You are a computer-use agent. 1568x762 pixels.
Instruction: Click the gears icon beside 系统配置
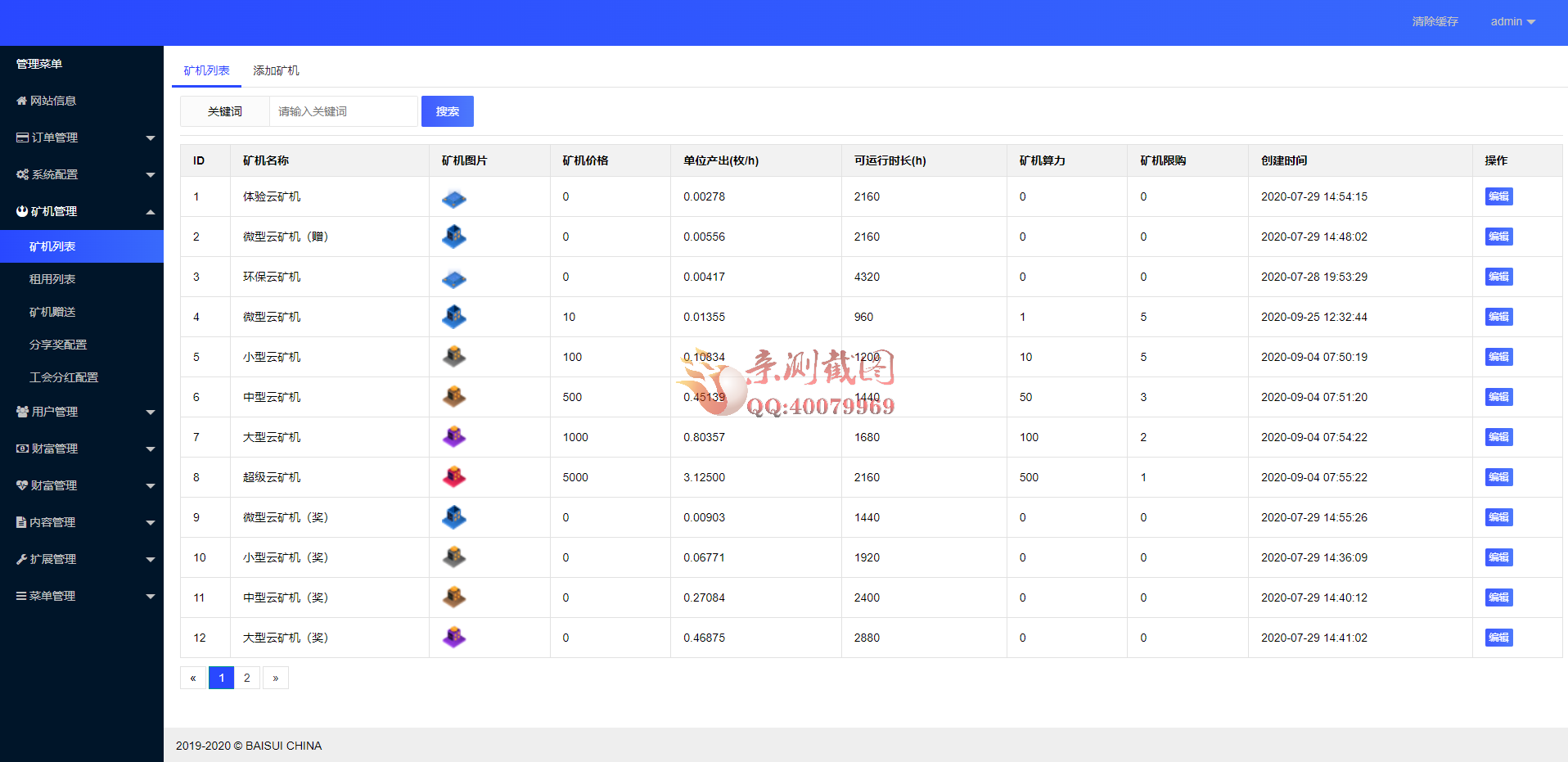coord(22,174)
